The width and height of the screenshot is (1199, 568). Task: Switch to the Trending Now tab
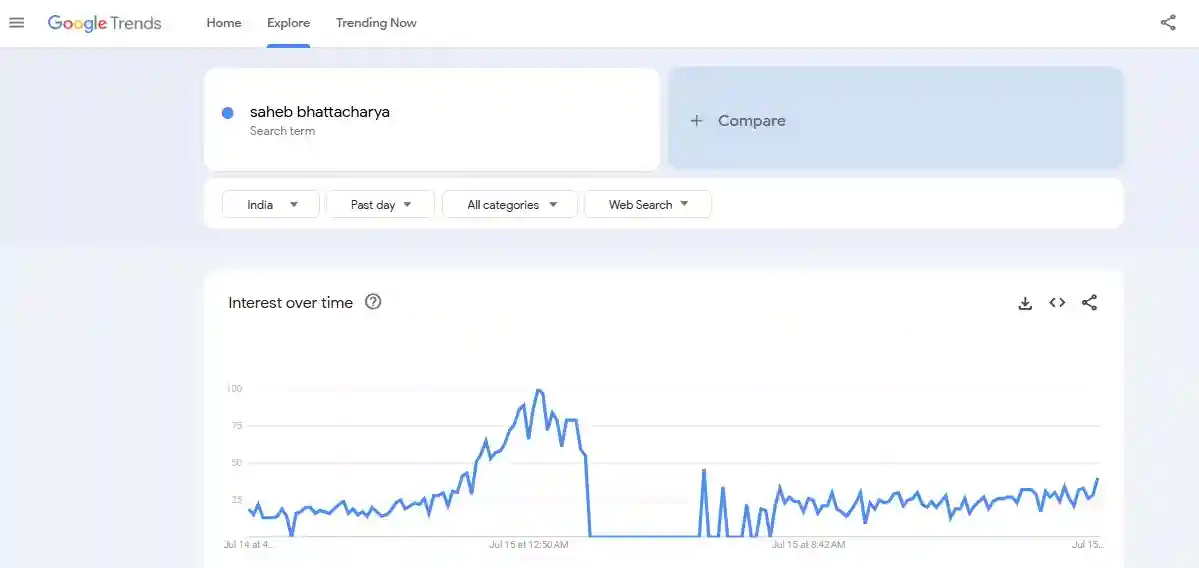(x=376, y=23)
